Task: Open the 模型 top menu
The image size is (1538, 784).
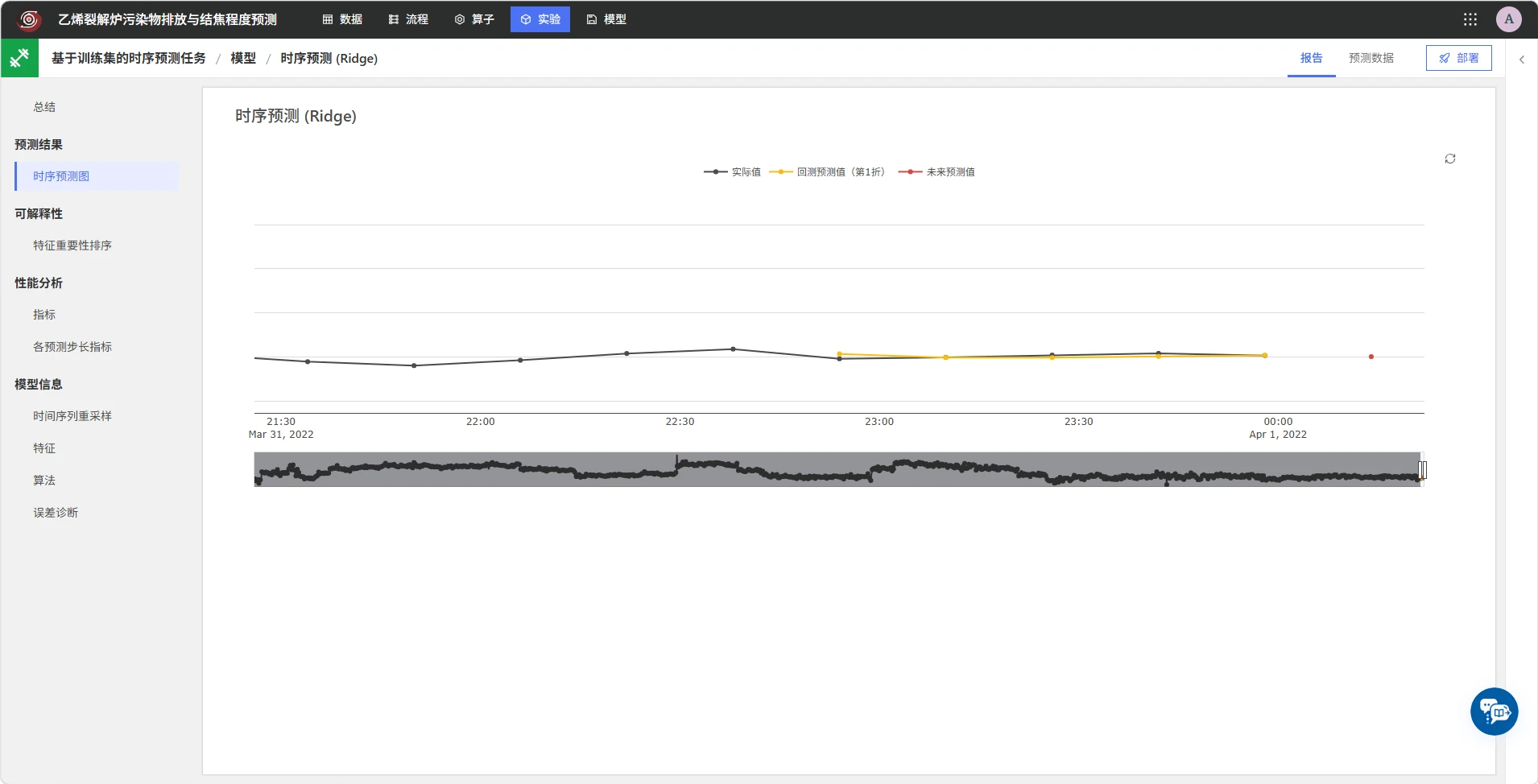Action: (x=606, y=19)
